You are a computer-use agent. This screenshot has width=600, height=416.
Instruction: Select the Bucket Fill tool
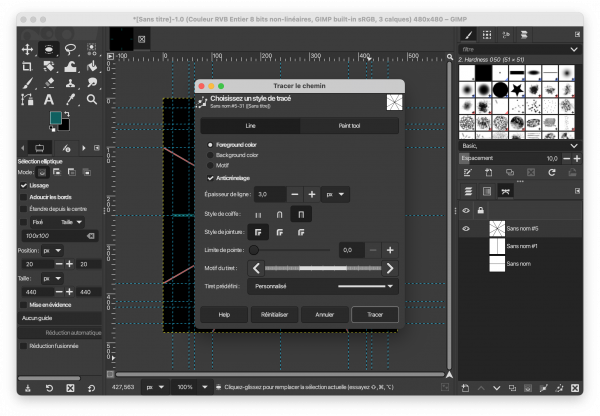(x=91, y=66)
